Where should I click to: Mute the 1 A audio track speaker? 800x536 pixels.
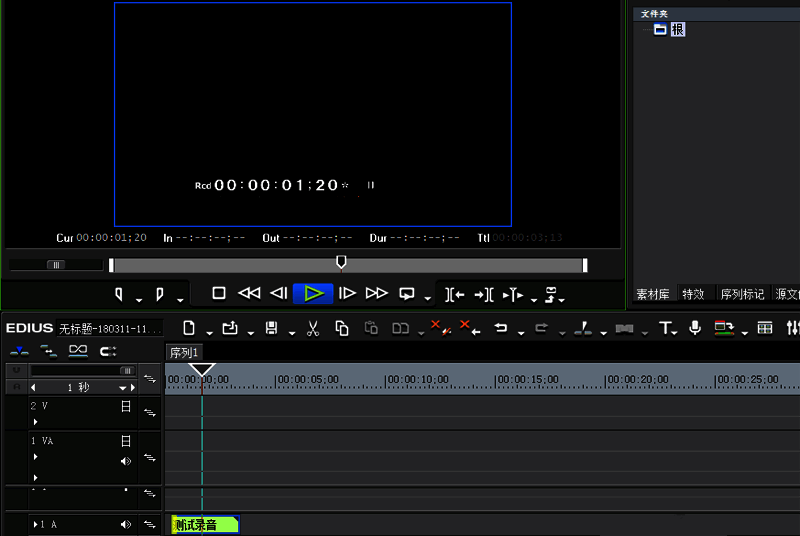(x=126, y=524)
